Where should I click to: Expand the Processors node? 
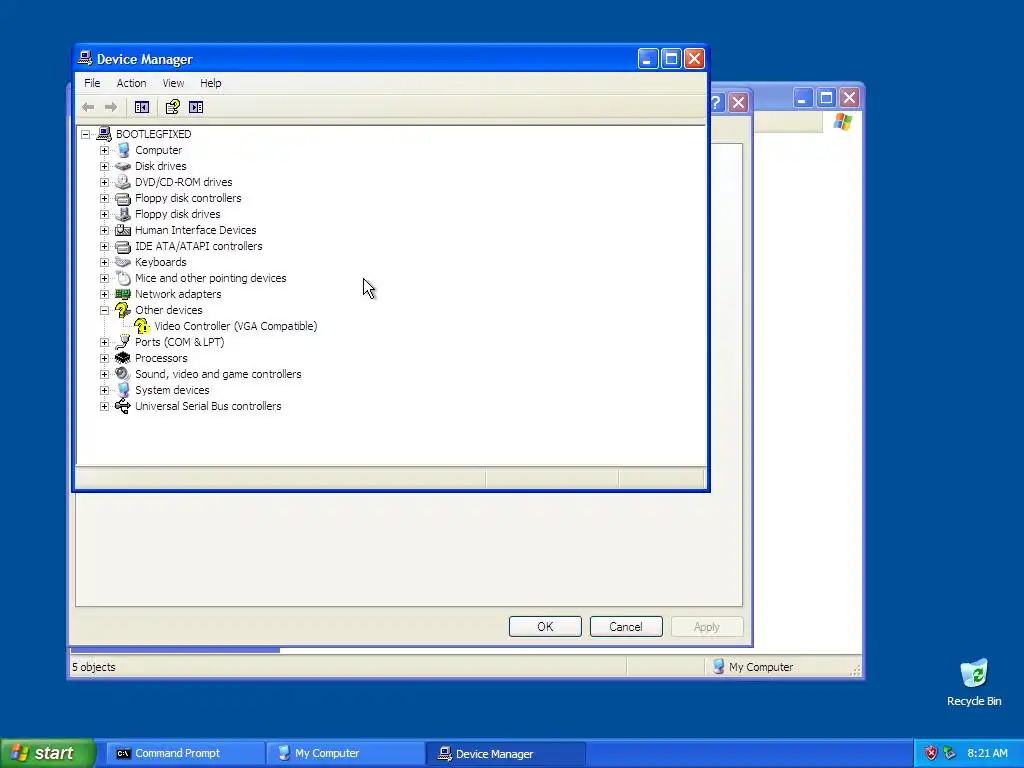[x=104, y=358]
